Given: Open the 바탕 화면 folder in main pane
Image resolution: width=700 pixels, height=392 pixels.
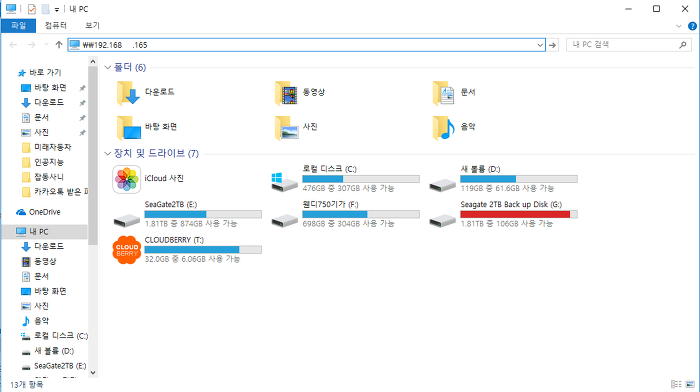Looking at the screenshot, I should [x=147, y=127].
